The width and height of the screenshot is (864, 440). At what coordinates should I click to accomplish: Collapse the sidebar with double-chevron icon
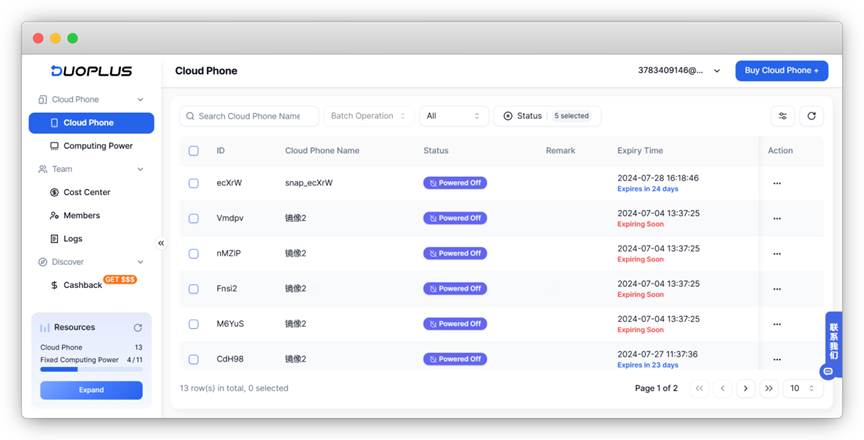pyautogui.click(x=161, y=243)
